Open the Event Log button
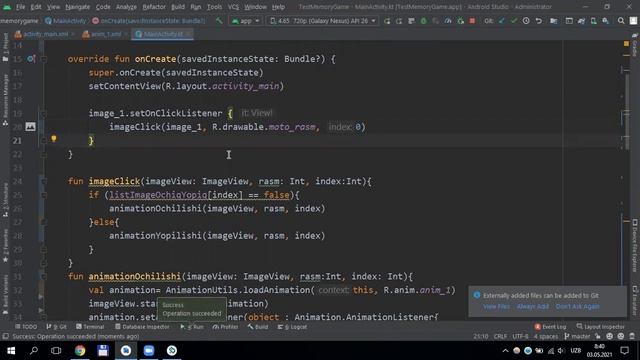 [550, 327]
